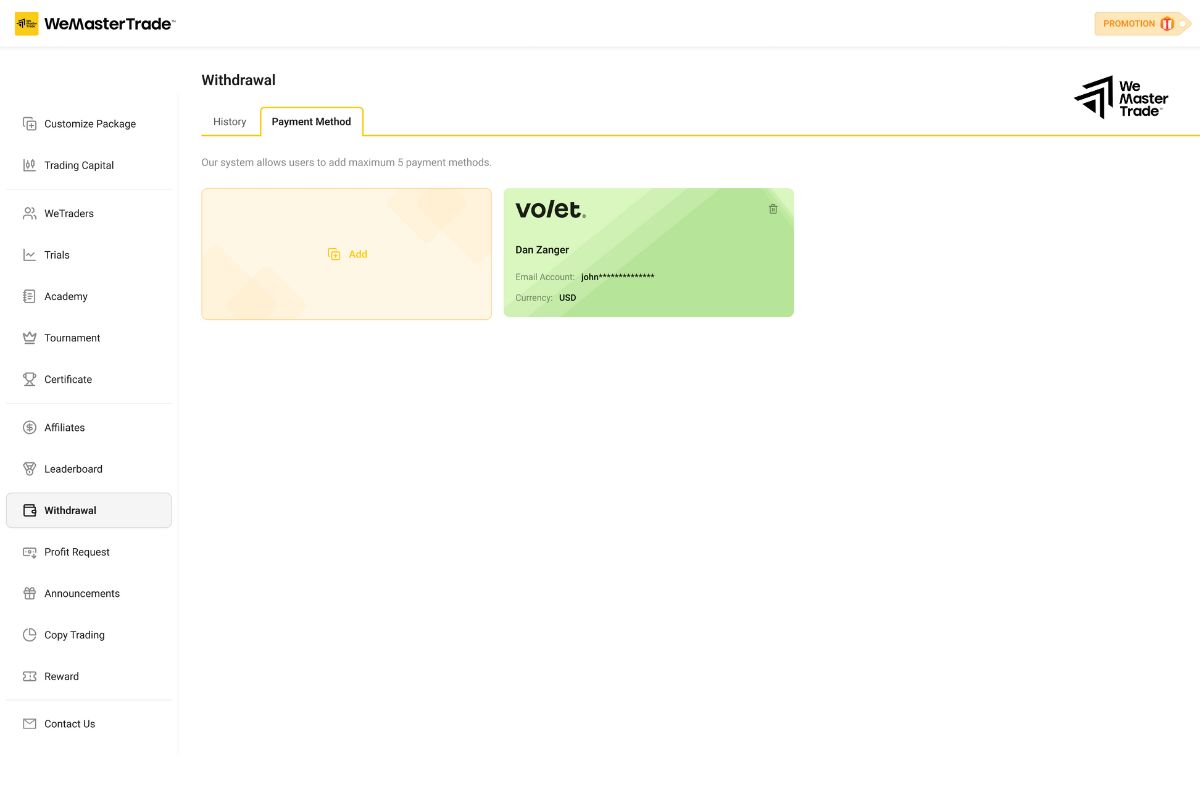Screen dimensions: 1200x800
Task: Open the Academy section icon
Action: tap(29, 296)
